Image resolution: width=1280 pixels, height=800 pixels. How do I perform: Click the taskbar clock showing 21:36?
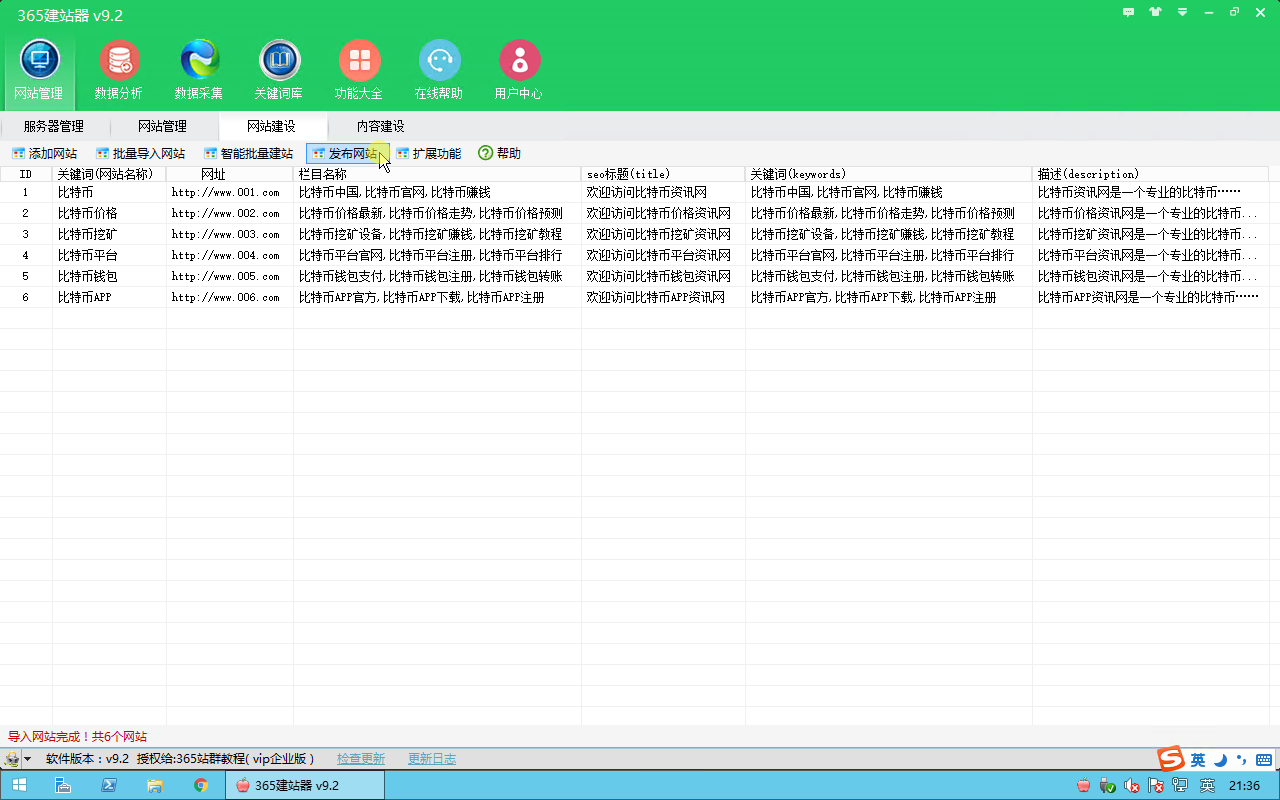1244,786
